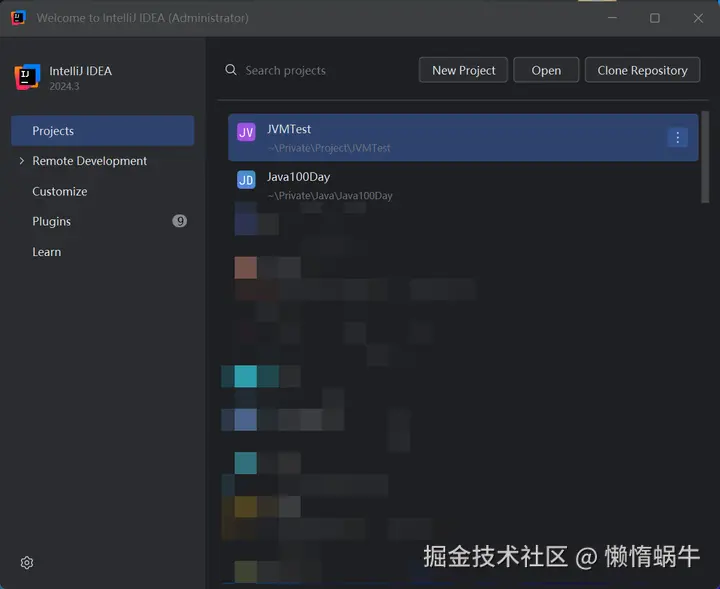Maximize the Welcome window
The width and height of the screenshot is (720, 589).
(x=655, y=18)
